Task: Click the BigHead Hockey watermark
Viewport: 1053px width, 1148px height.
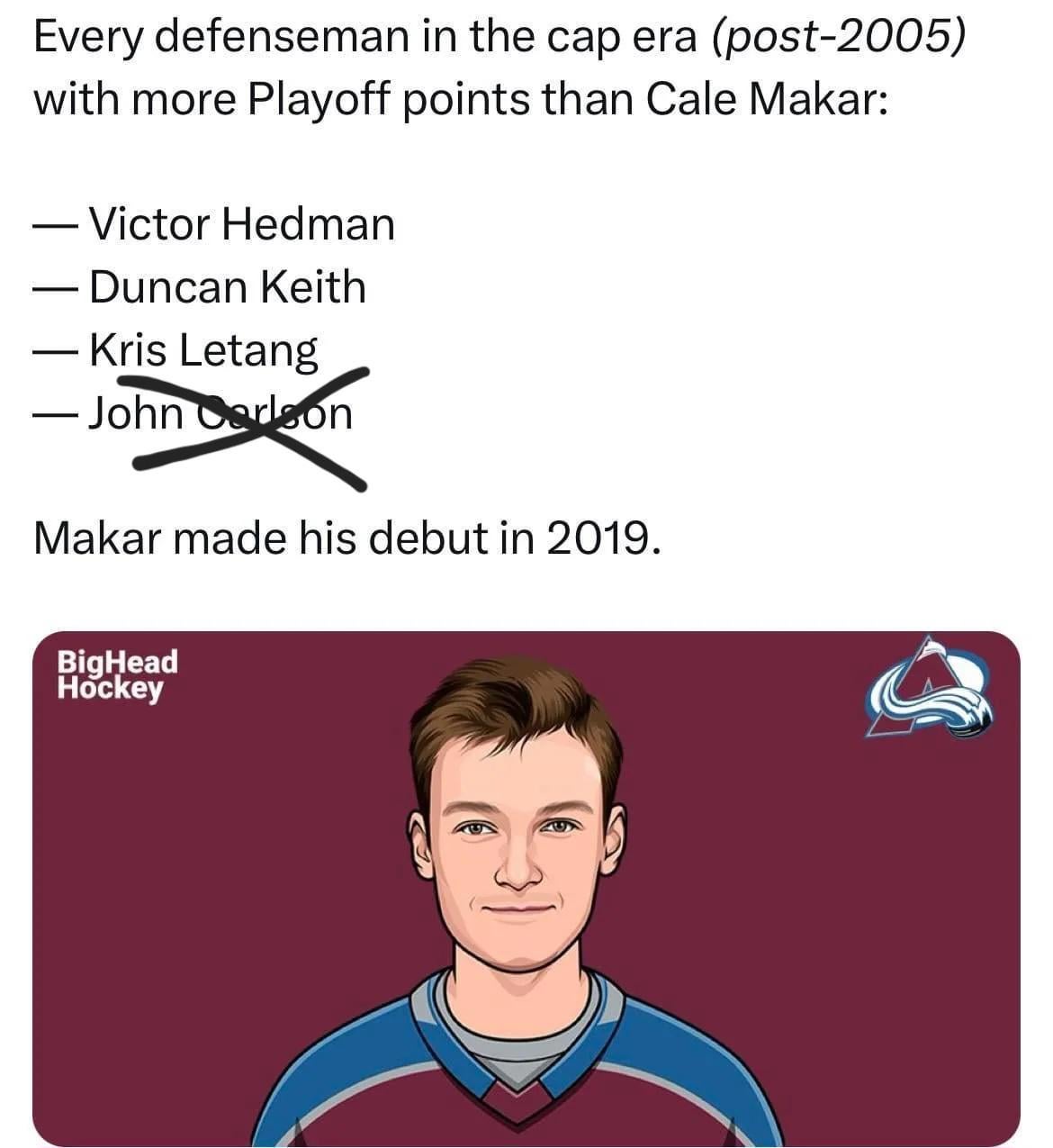Action: point(117,674)
